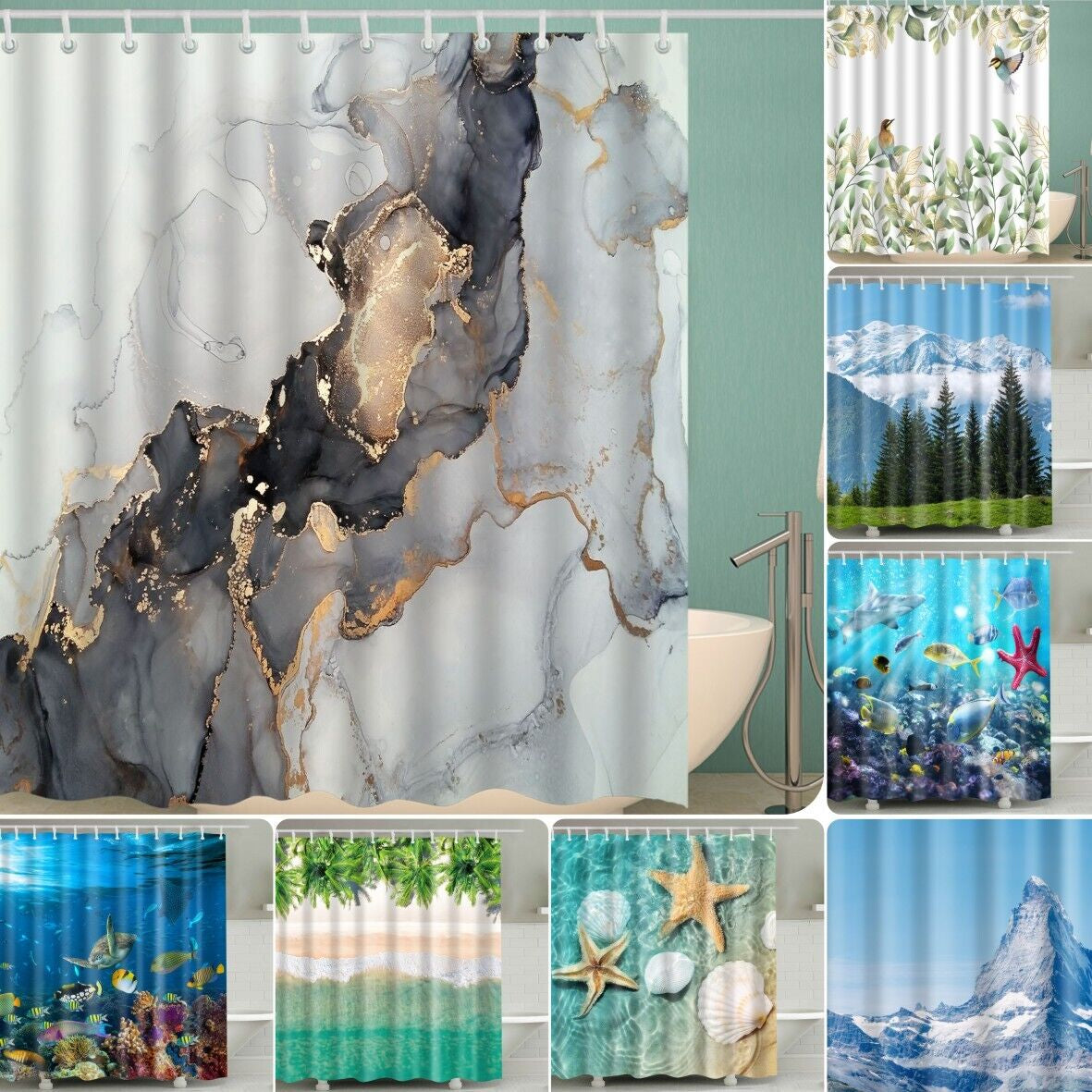Open the Matterhorn peak curtain design

pyautogui.click(x=952, y=952)
